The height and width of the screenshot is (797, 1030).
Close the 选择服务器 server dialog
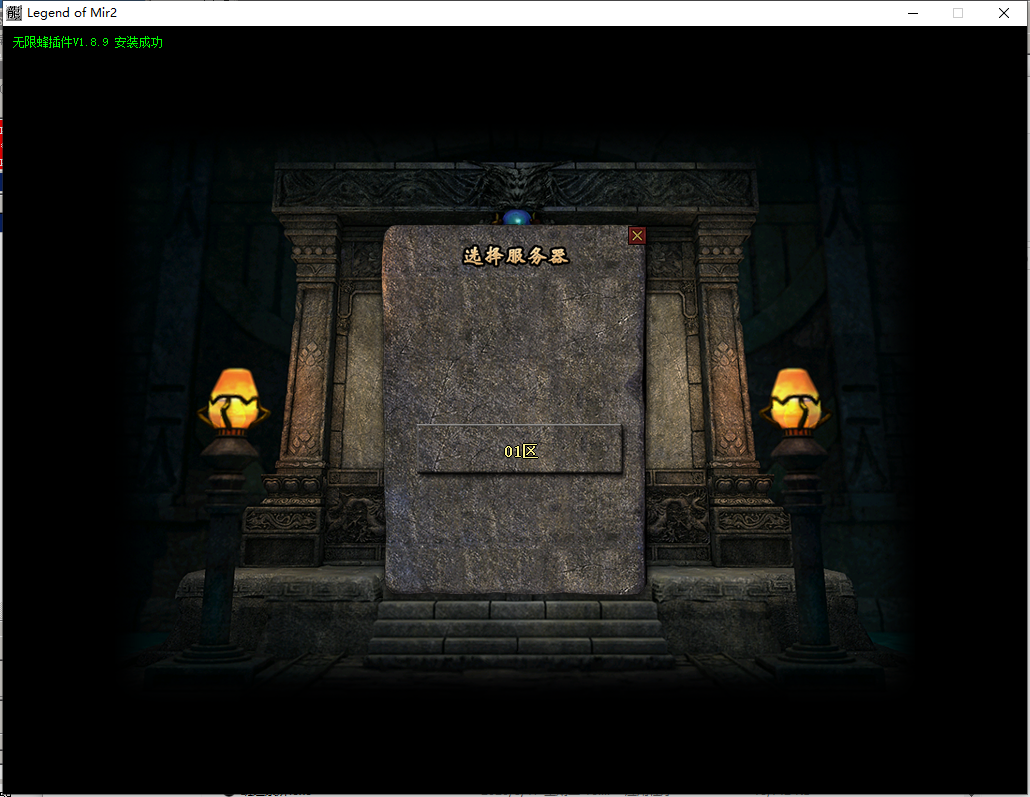coord(637,236)
